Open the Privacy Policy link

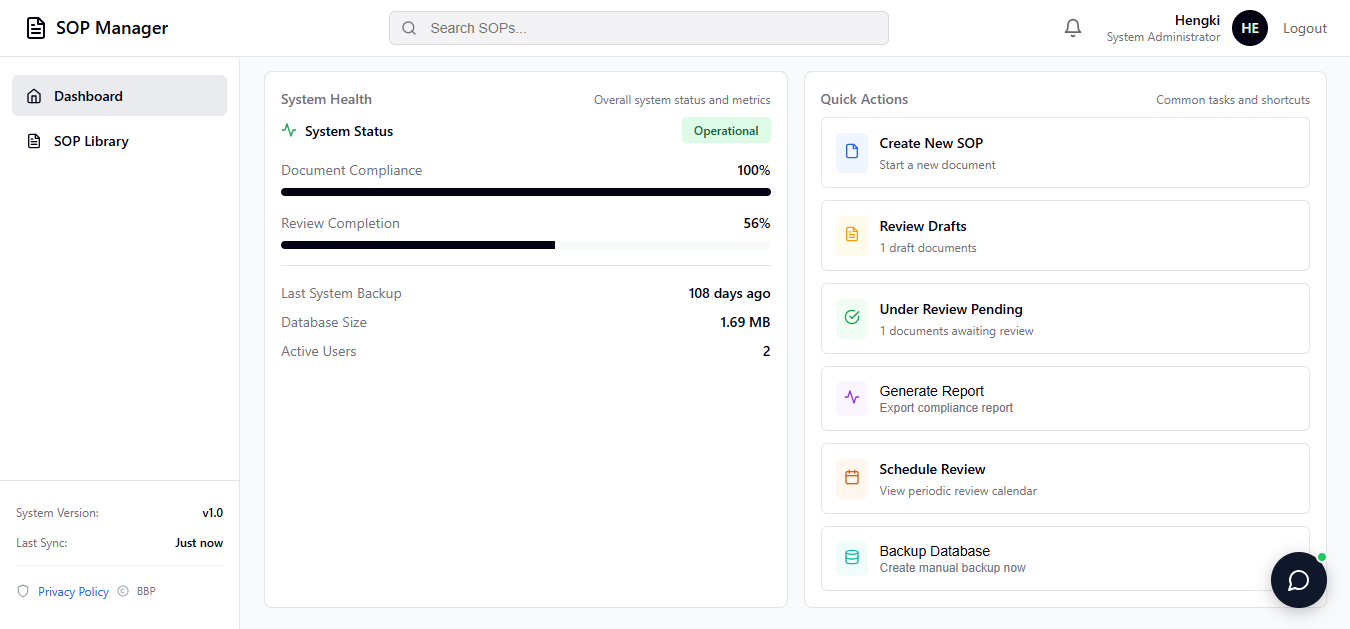(x=73, y=592)
